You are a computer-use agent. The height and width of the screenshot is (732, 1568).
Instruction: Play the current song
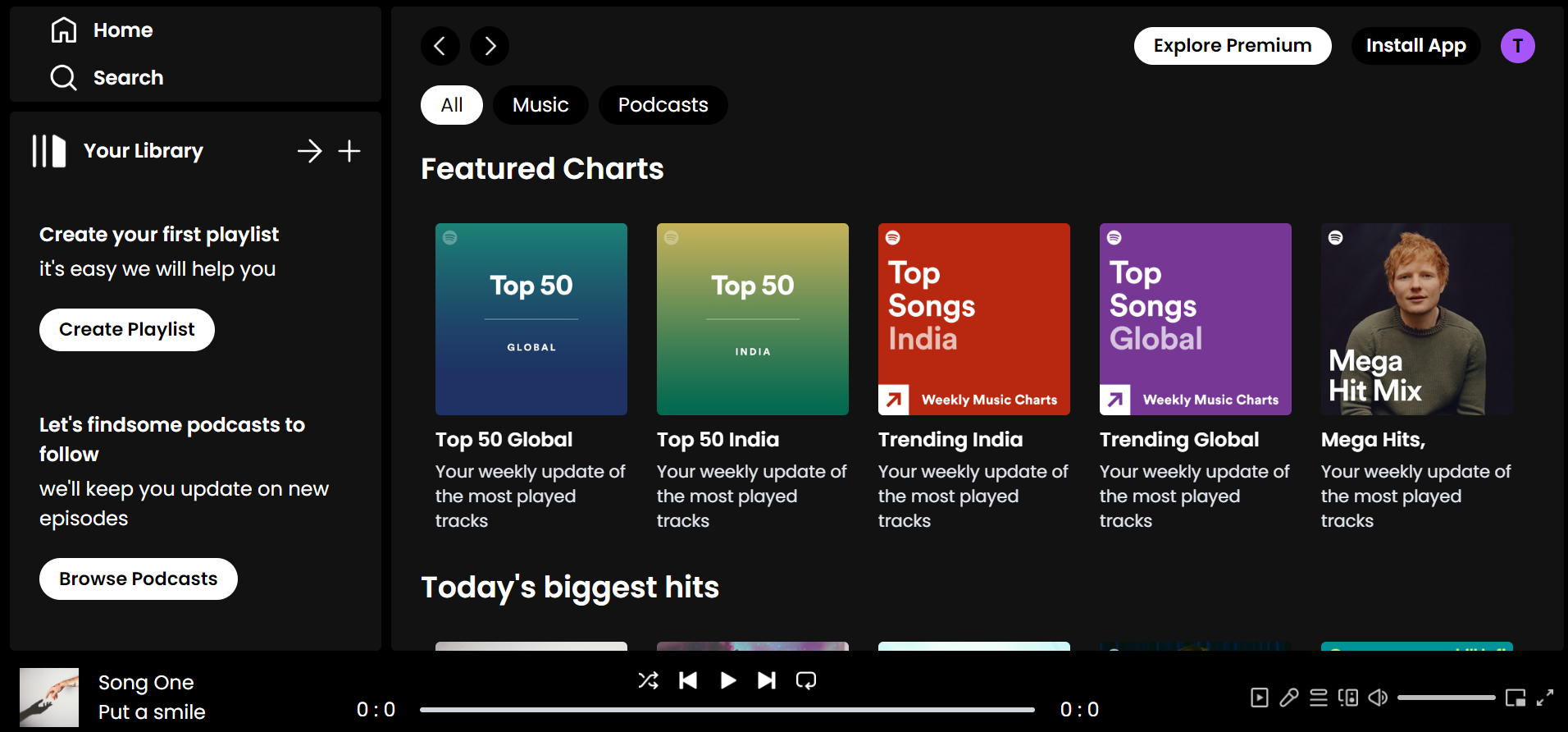727,680
